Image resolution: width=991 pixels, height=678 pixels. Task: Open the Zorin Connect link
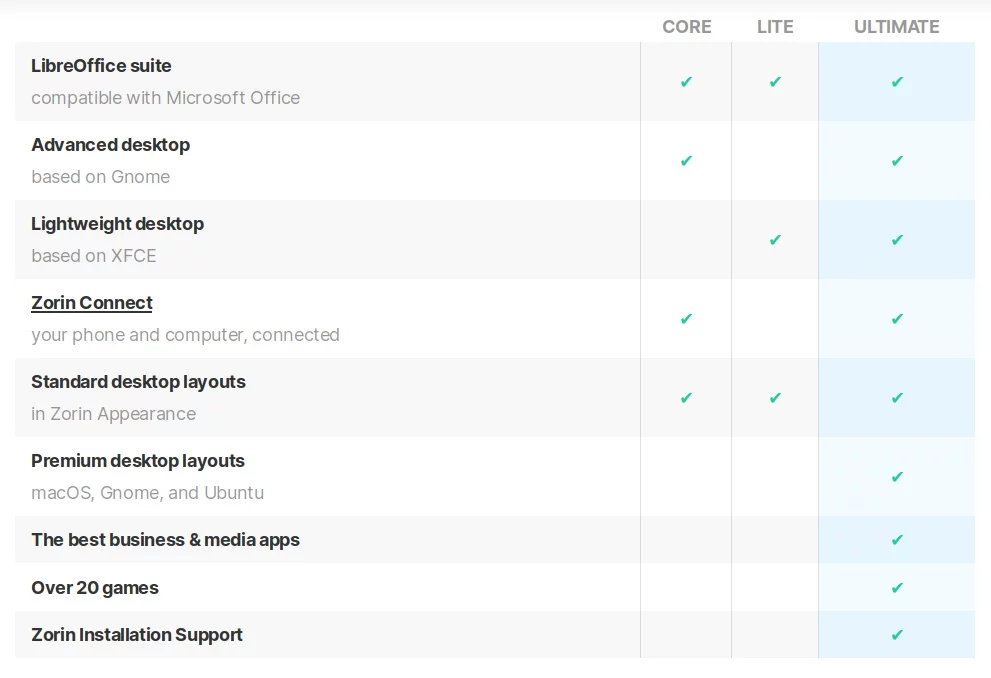[92, 303]
